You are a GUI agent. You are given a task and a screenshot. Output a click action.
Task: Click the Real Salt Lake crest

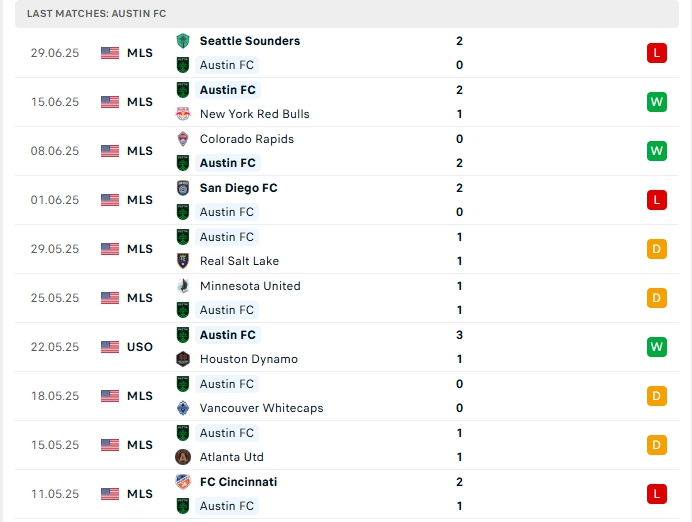pos(183,261)
